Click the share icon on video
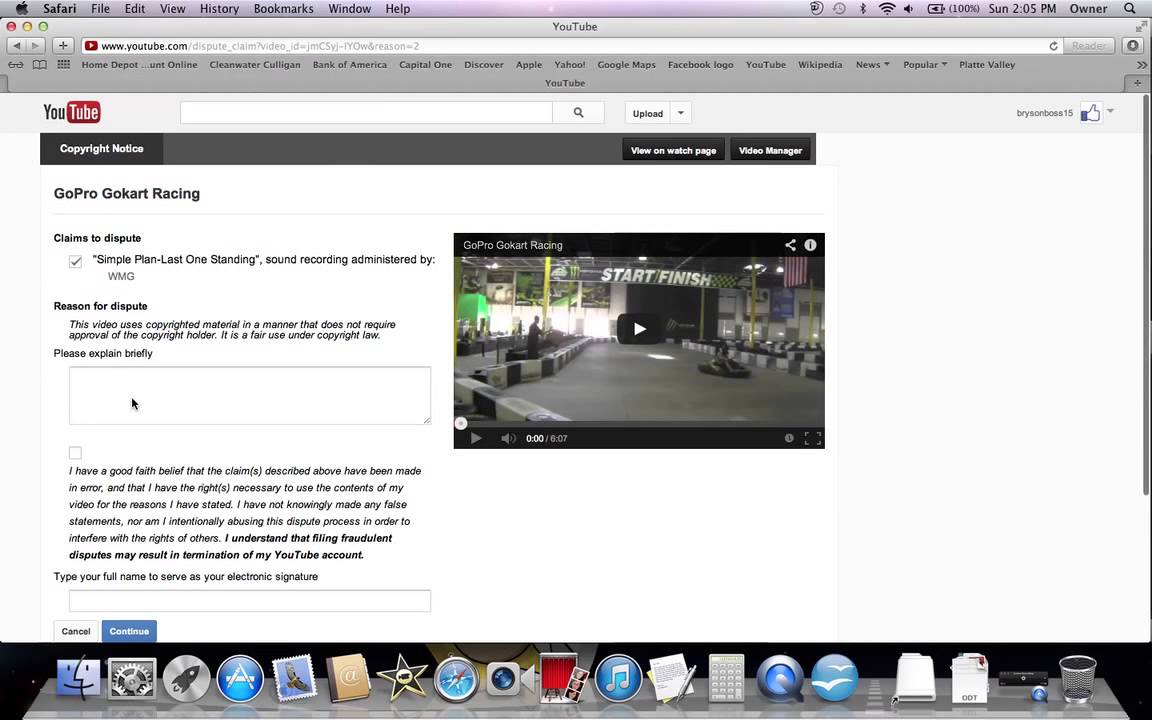1152x720 pixels. (790, 245)
